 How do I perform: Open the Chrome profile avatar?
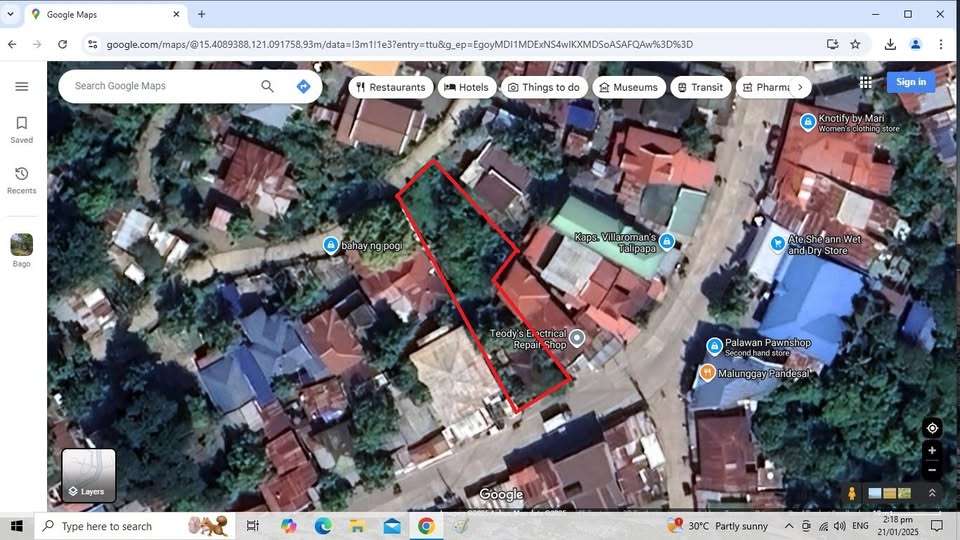pos(915,44)
